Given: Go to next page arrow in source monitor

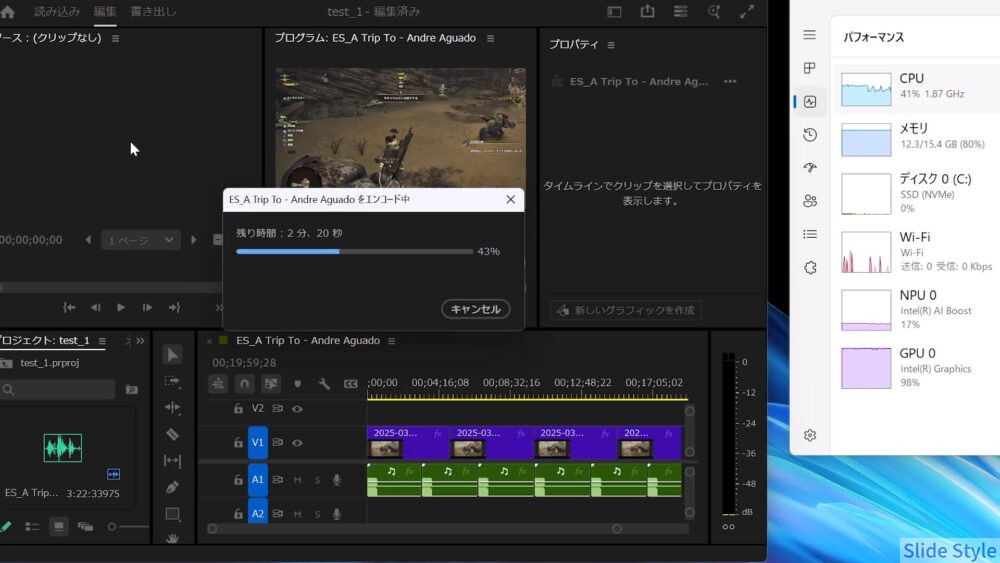Looking at the screenshot, I should pyautogui.click(x=193, y=240).
